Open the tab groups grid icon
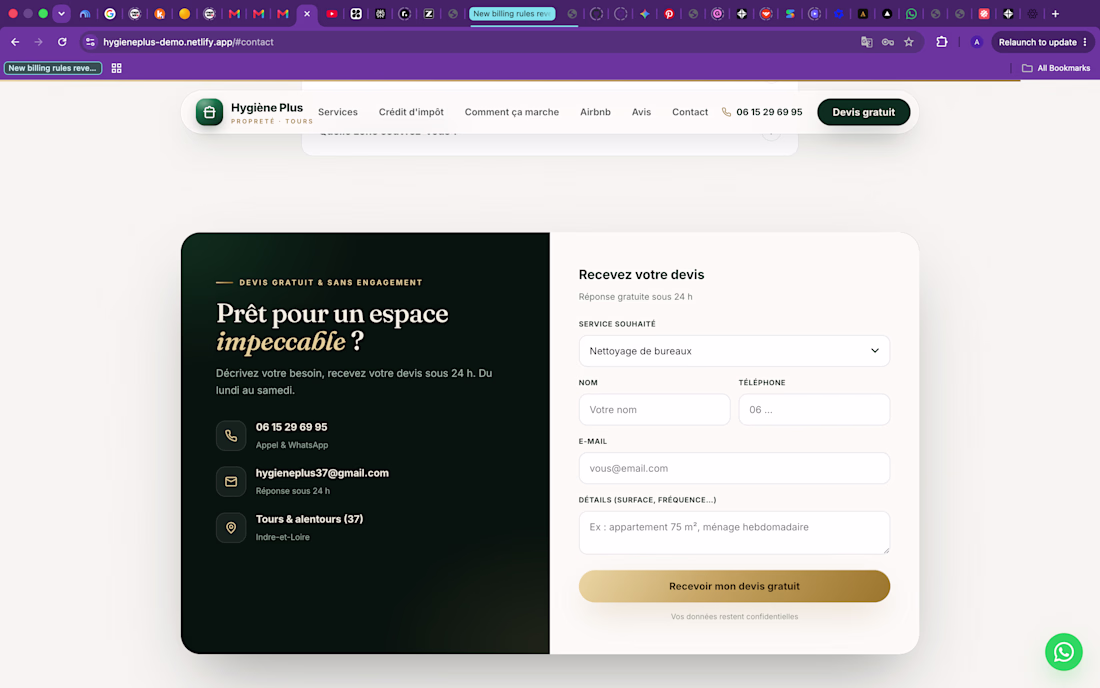 click(x=116, y=68)
